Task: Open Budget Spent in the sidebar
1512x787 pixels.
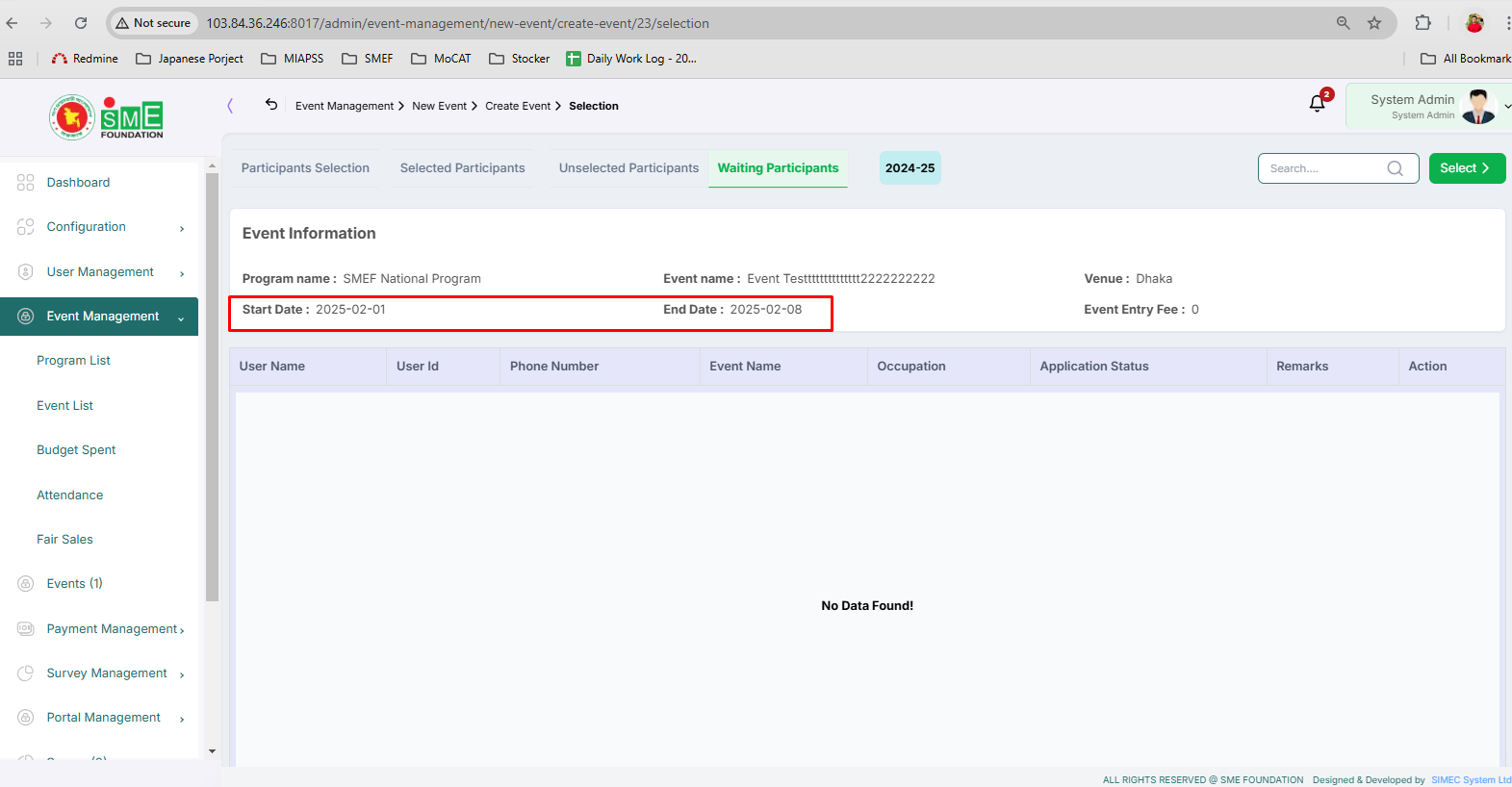Action: [76, 450]
